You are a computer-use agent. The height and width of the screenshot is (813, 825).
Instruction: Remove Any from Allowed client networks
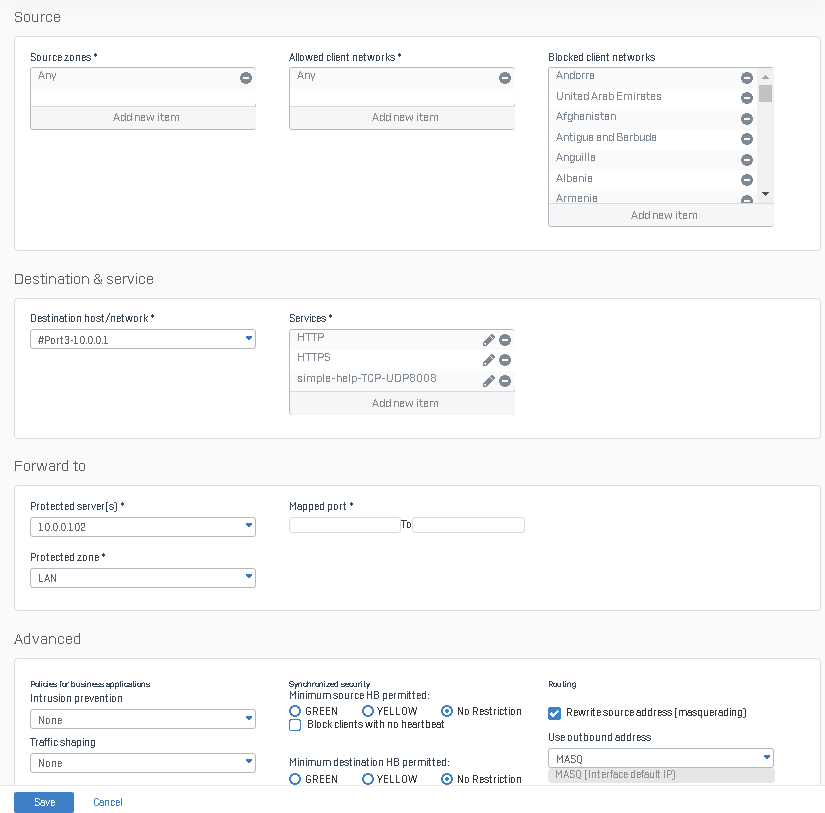[x=505, y=78]
